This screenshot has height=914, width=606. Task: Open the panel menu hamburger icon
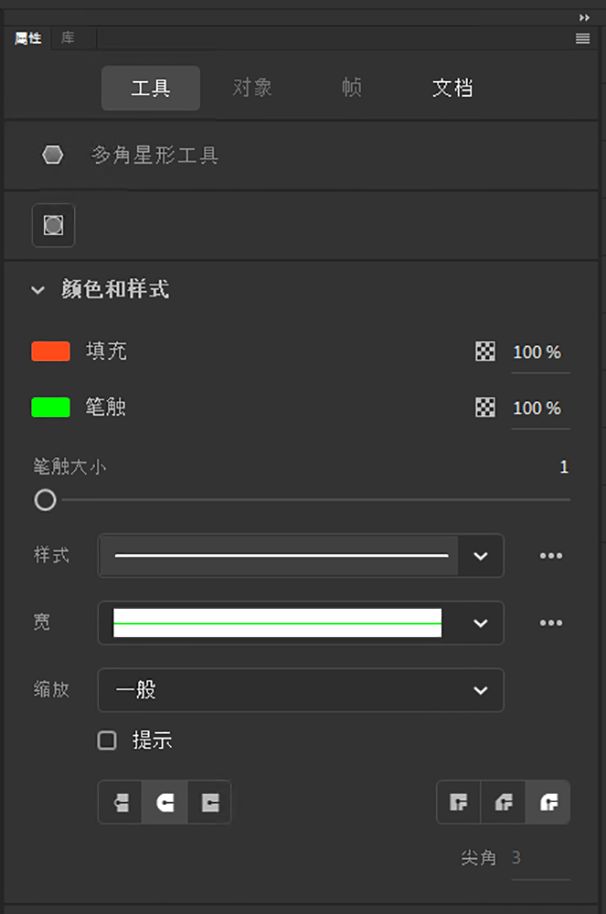click(x=582, y=38)
